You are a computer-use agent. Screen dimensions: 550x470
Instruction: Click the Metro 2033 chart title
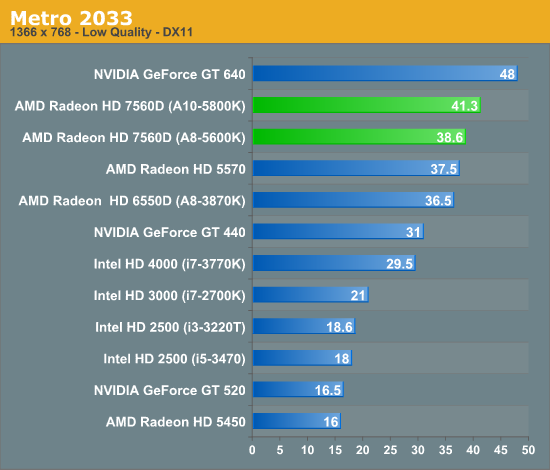coord(71,18)
